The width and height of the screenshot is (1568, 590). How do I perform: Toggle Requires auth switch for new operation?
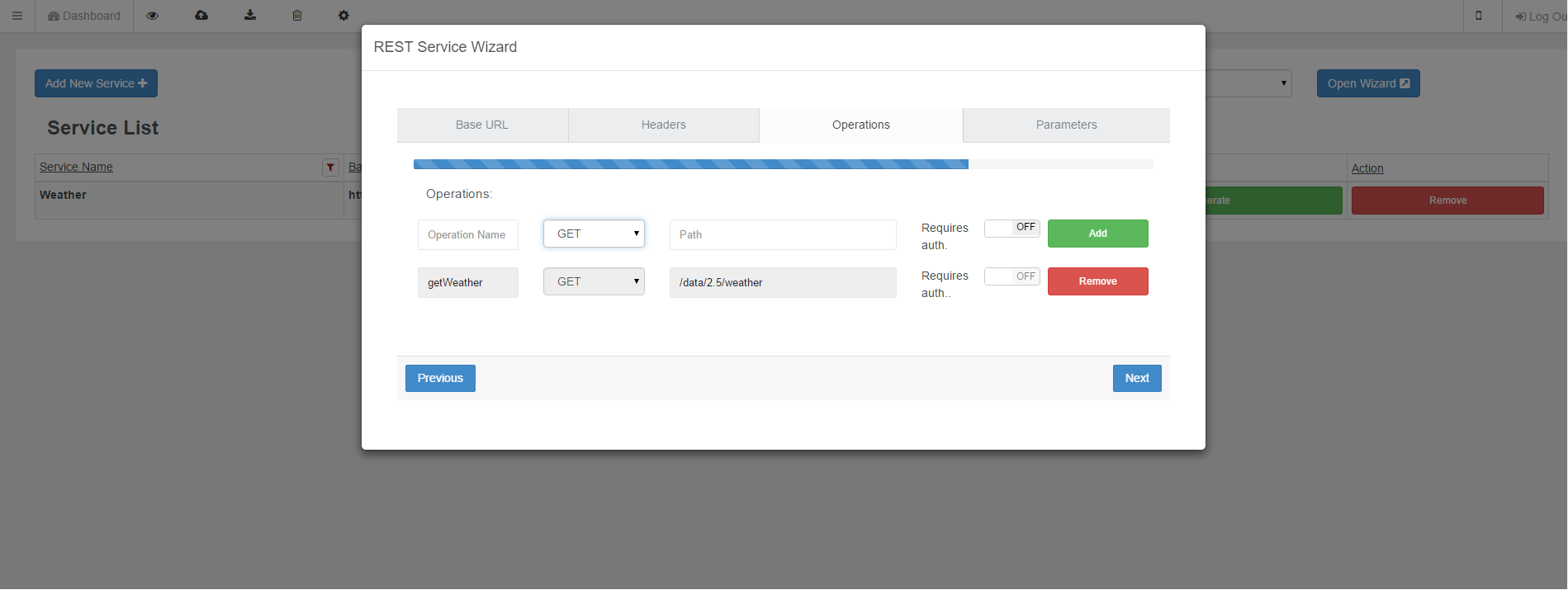point(1011,228)
